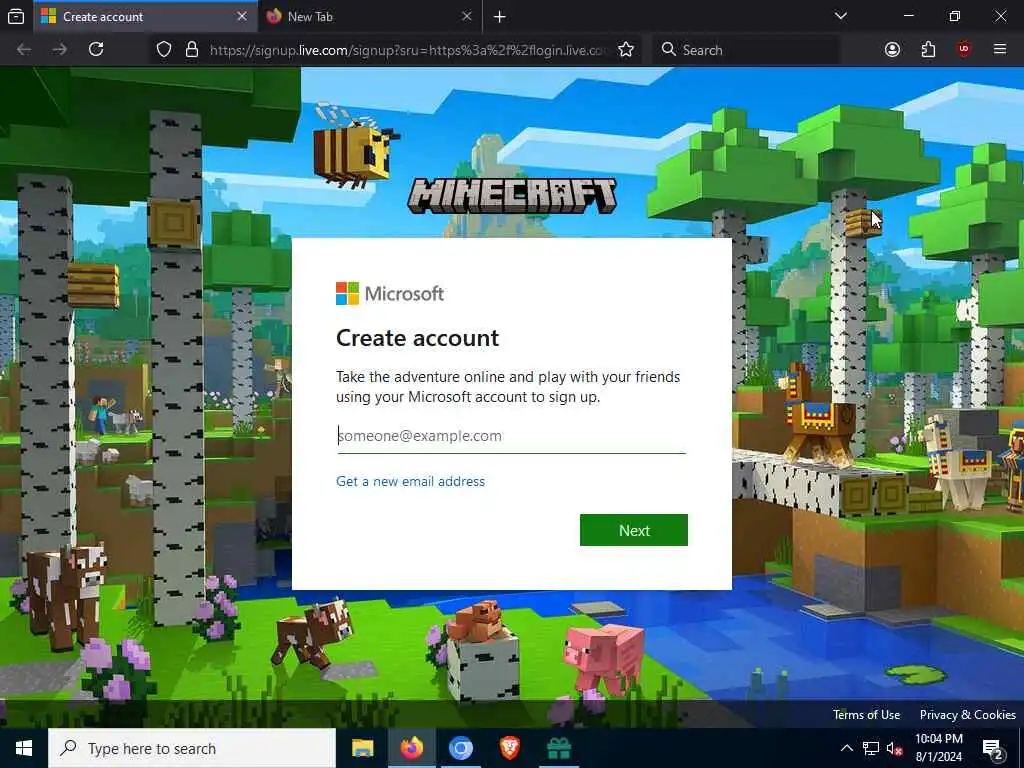Restore down the Firefox window
1024x768 pixels.
pos(954,16)
